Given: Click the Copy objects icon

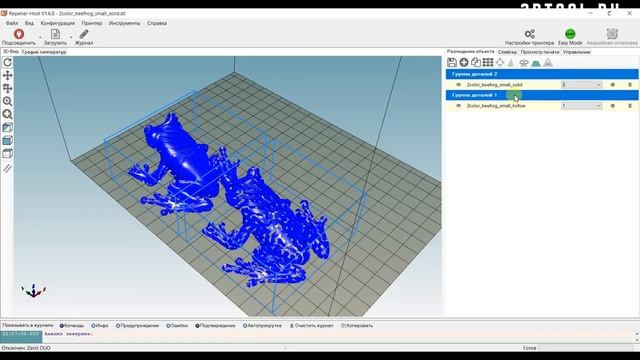Looking at the screenshot, I should click(x=476, y=62).
